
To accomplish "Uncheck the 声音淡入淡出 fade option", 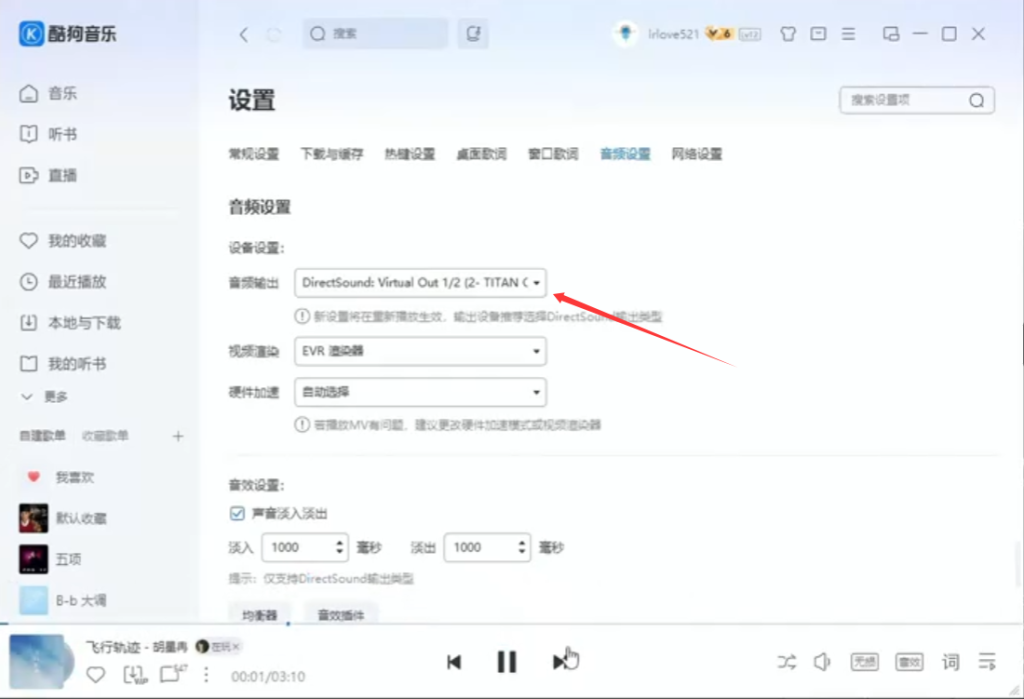I will coord(237,512).
